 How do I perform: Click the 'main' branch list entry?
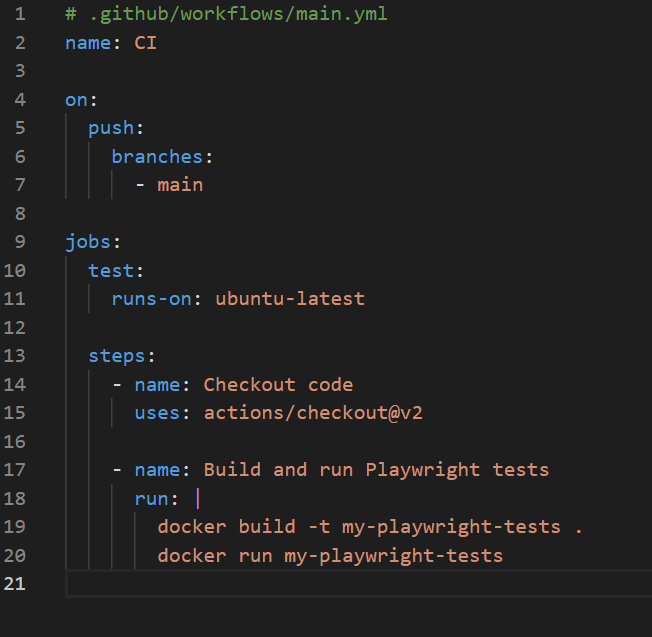(x=180, y=185)
